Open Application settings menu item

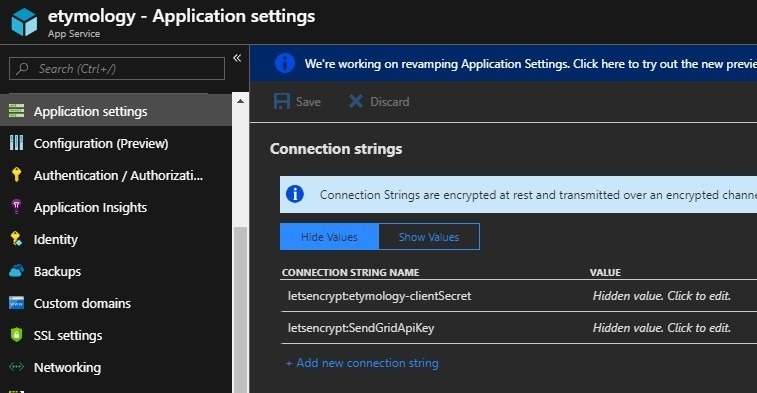[x=116, y=111]
